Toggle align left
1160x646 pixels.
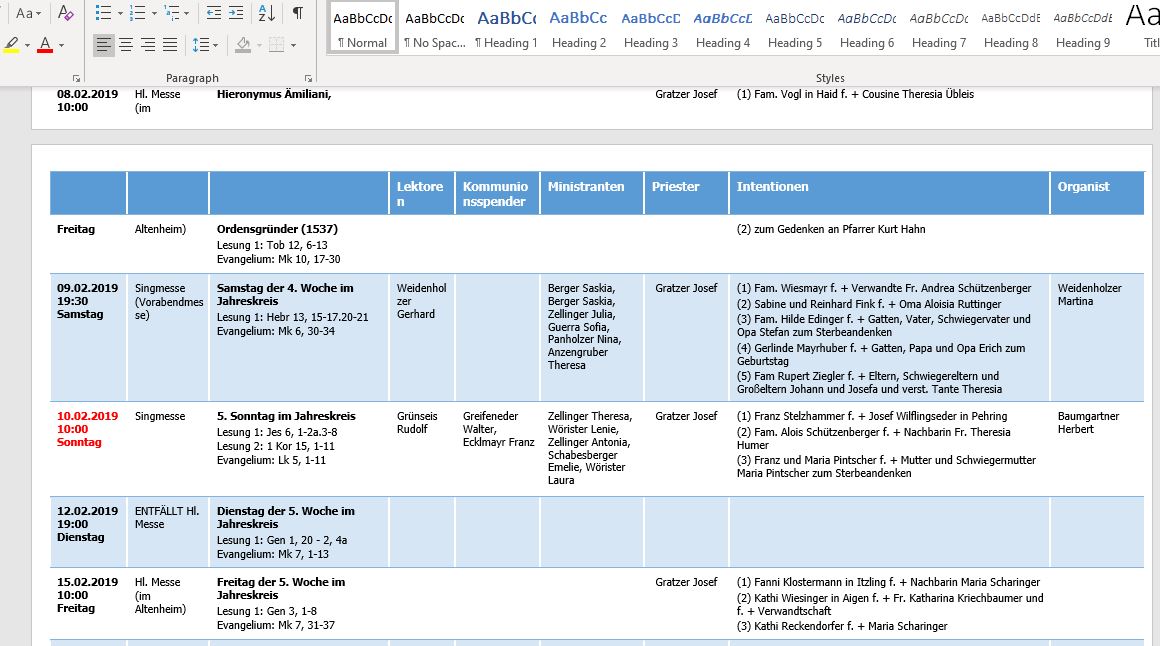coord(104,45)
